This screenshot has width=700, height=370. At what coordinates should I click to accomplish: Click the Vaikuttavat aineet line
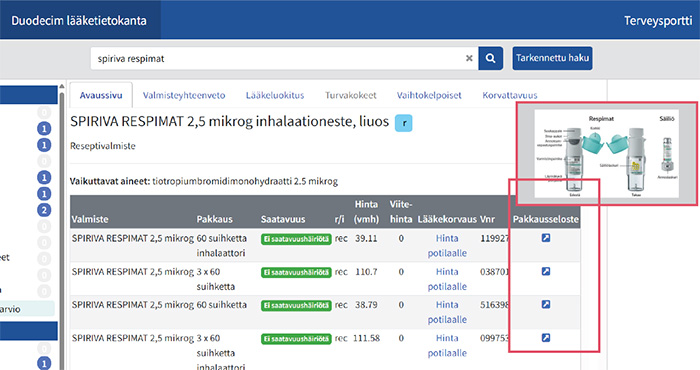(x=204, y=181)
